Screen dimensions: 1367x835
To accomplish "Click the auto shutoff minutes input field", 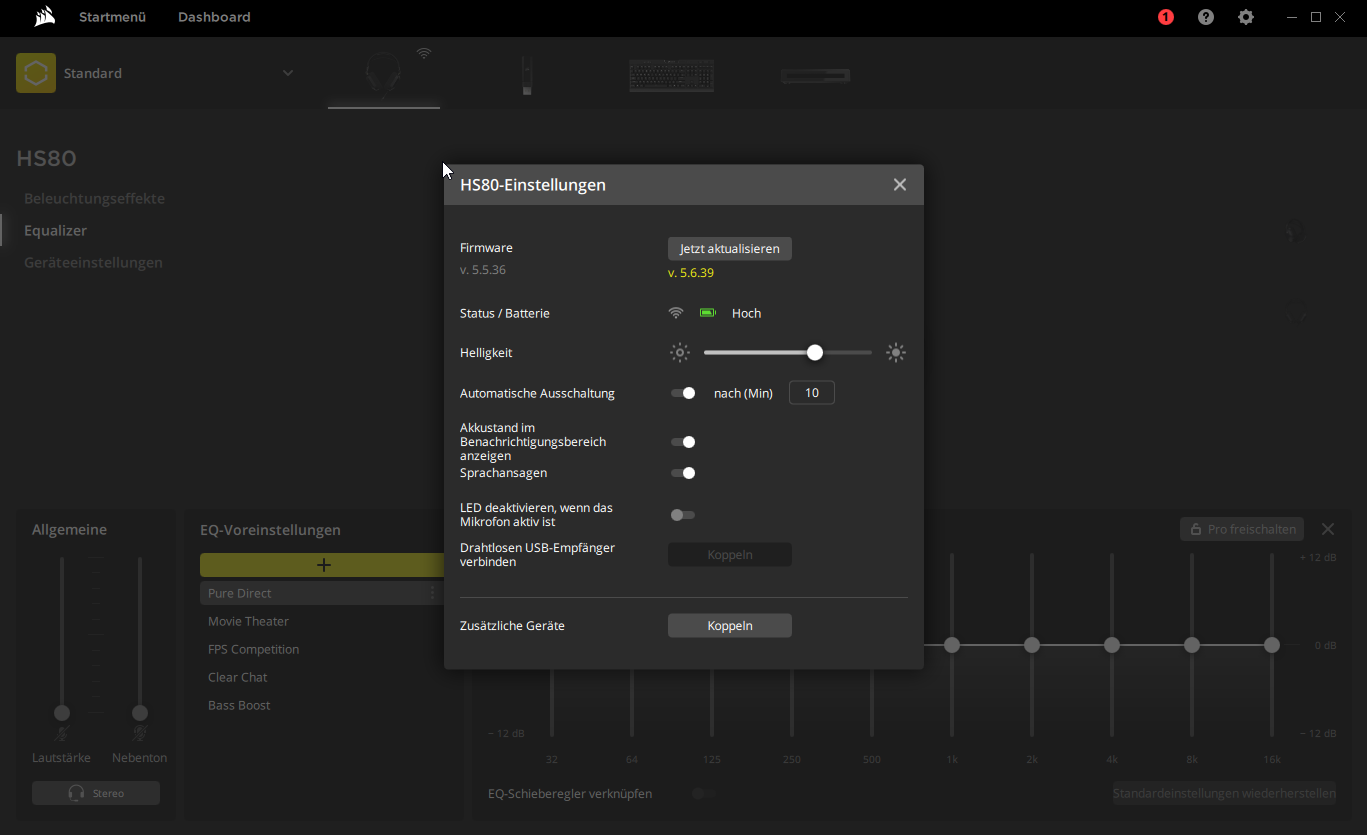I will pos(812,393).
